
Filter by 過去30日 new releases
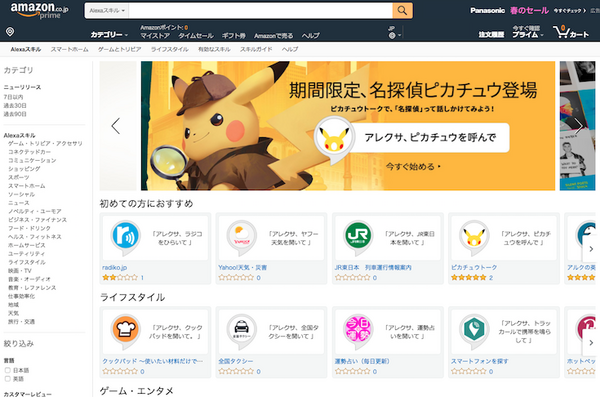(15, 106)
